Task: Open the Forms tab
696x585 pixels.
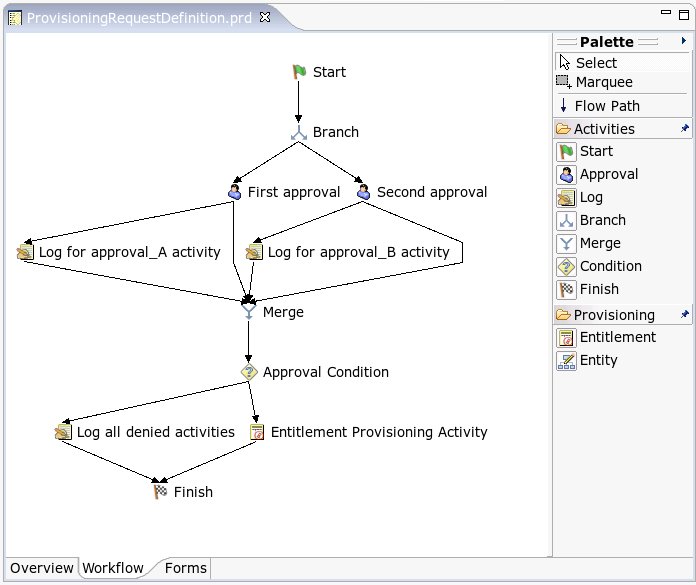Action: [x=185, y=568]
